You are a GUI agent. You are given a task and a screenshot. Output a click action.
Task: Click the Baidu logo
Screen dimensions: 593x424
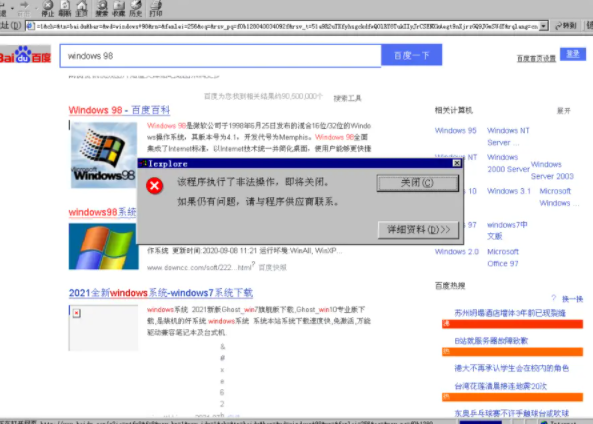[x=25, y=55]
